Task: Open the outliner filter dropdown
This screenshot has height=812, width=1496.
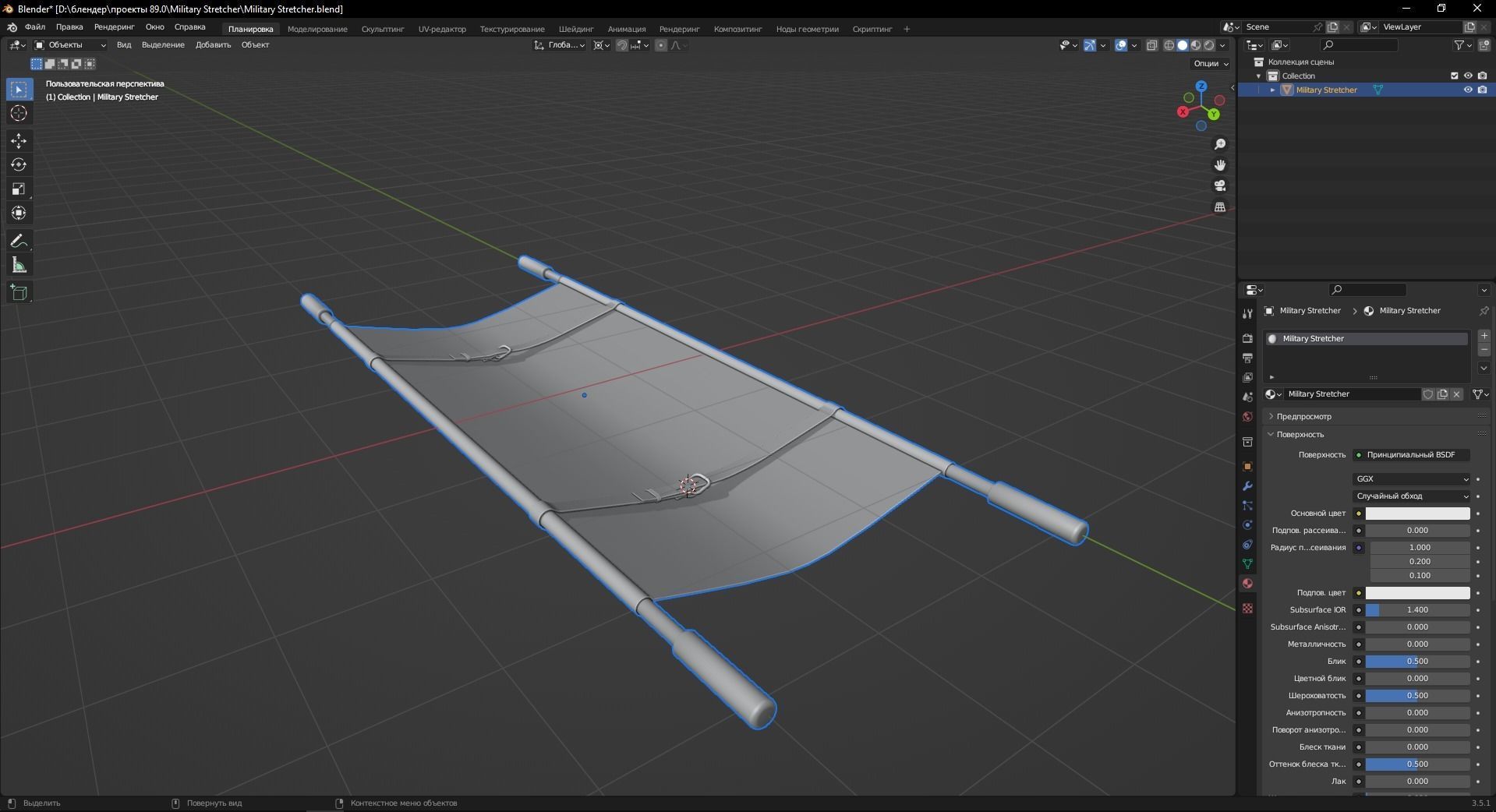Action: click(1462, 45)
